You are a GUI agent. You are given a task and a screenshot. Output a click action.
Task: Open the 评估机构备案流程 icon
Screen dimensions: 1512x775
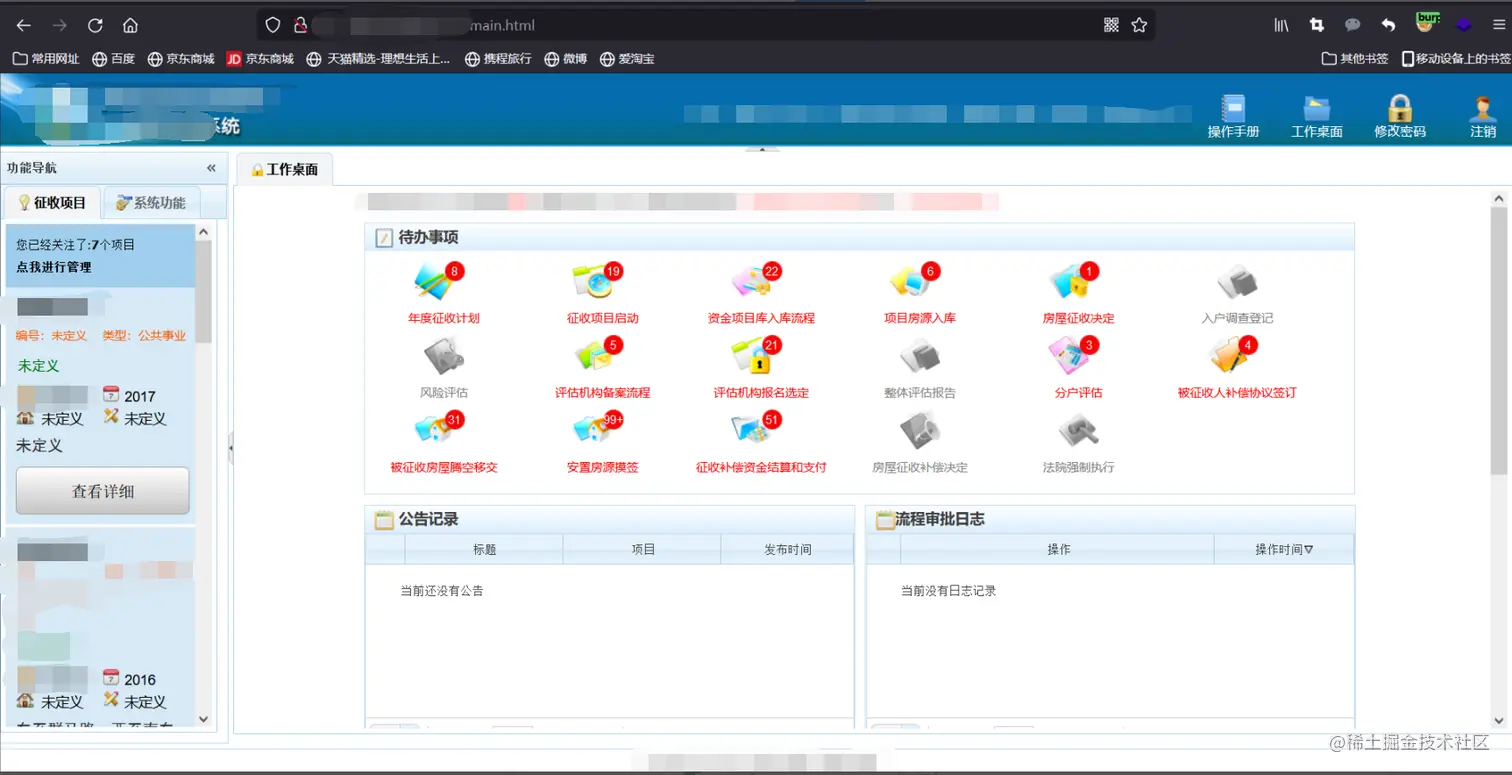(596, 357)
